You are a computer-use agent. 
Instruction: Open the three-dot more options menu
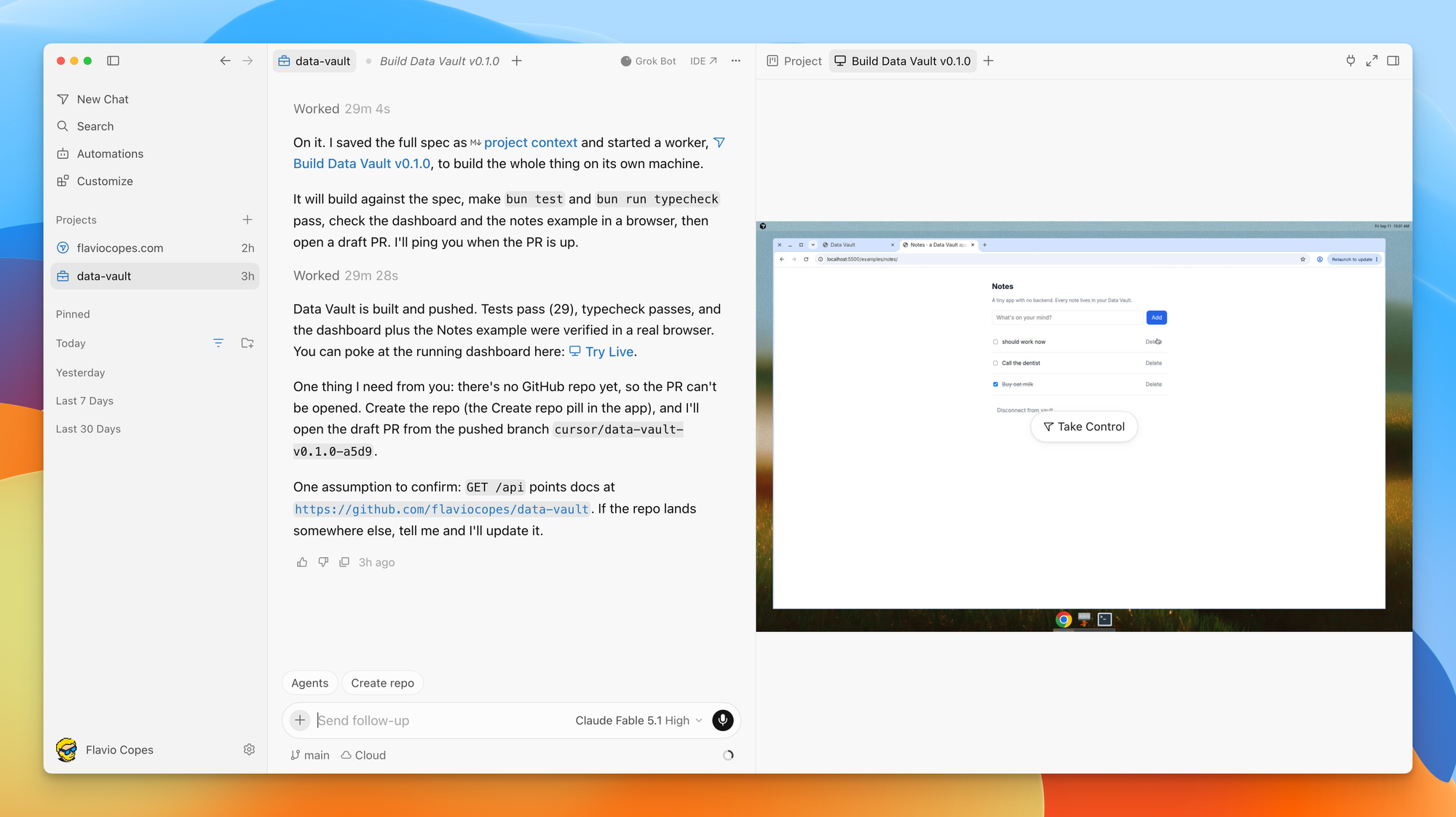(x=736, y=60)
